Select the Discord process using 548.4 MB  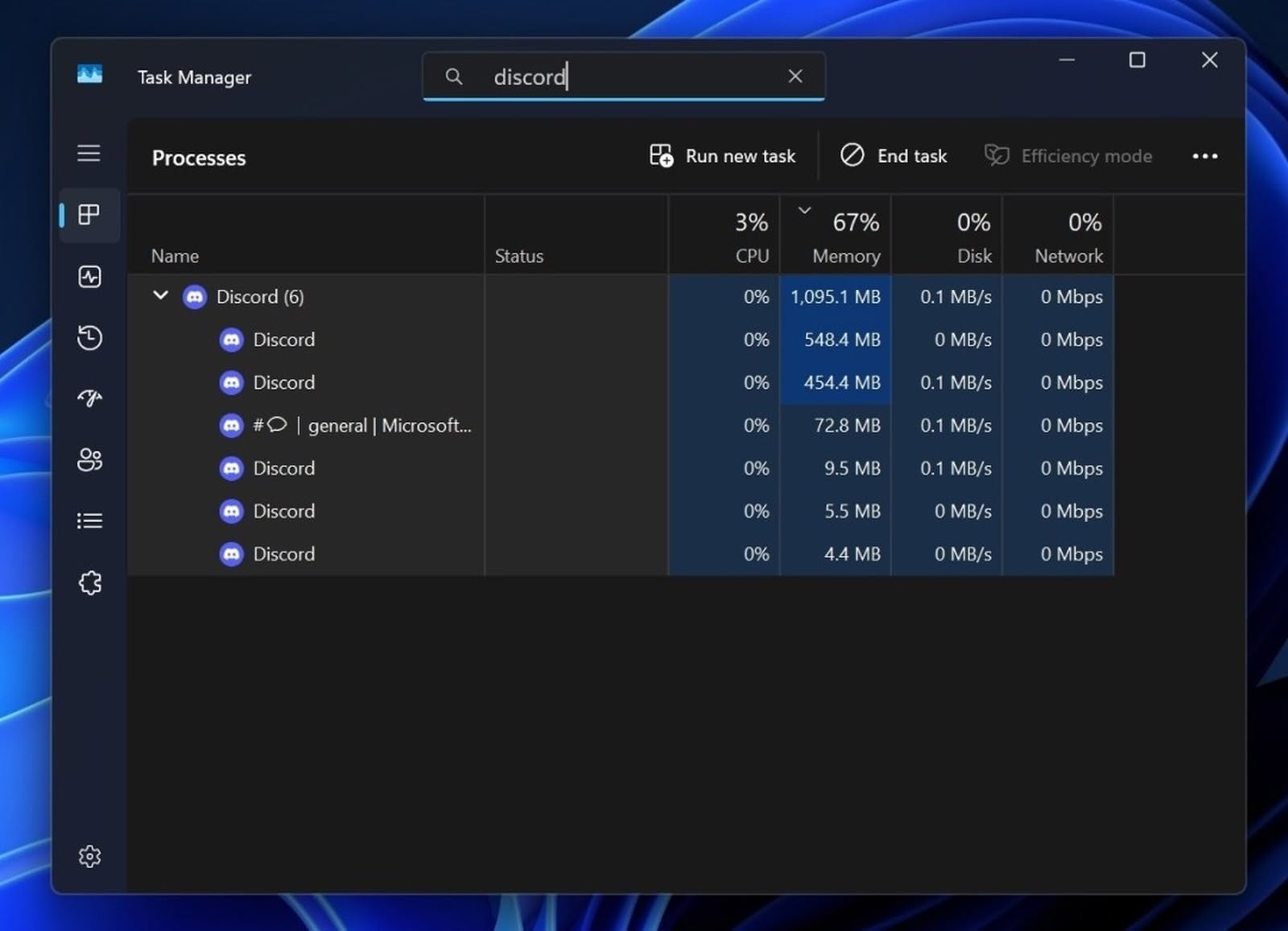[283, 339]
